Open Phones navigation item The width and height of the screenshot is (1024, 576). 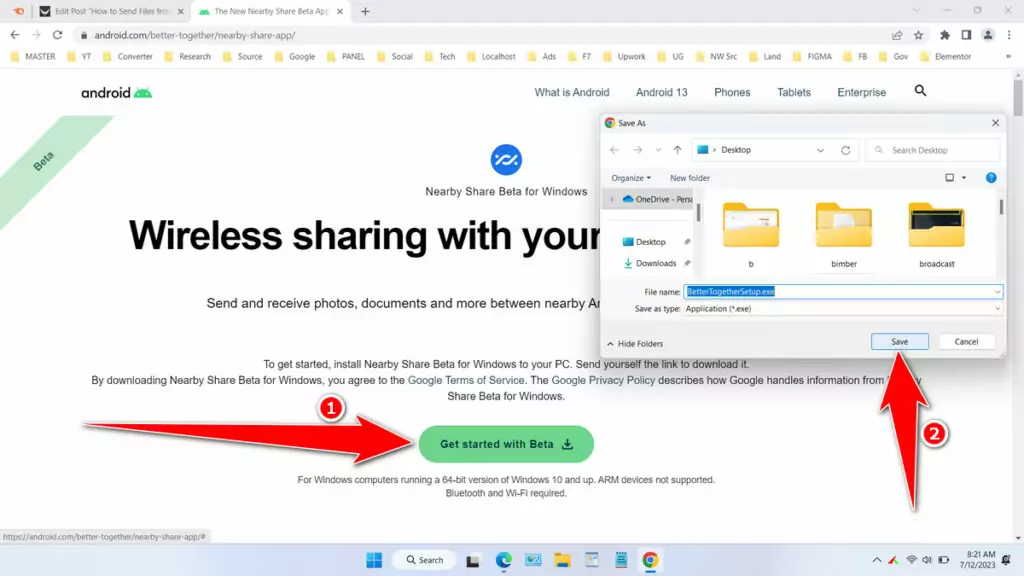click(x=732, y=93)
